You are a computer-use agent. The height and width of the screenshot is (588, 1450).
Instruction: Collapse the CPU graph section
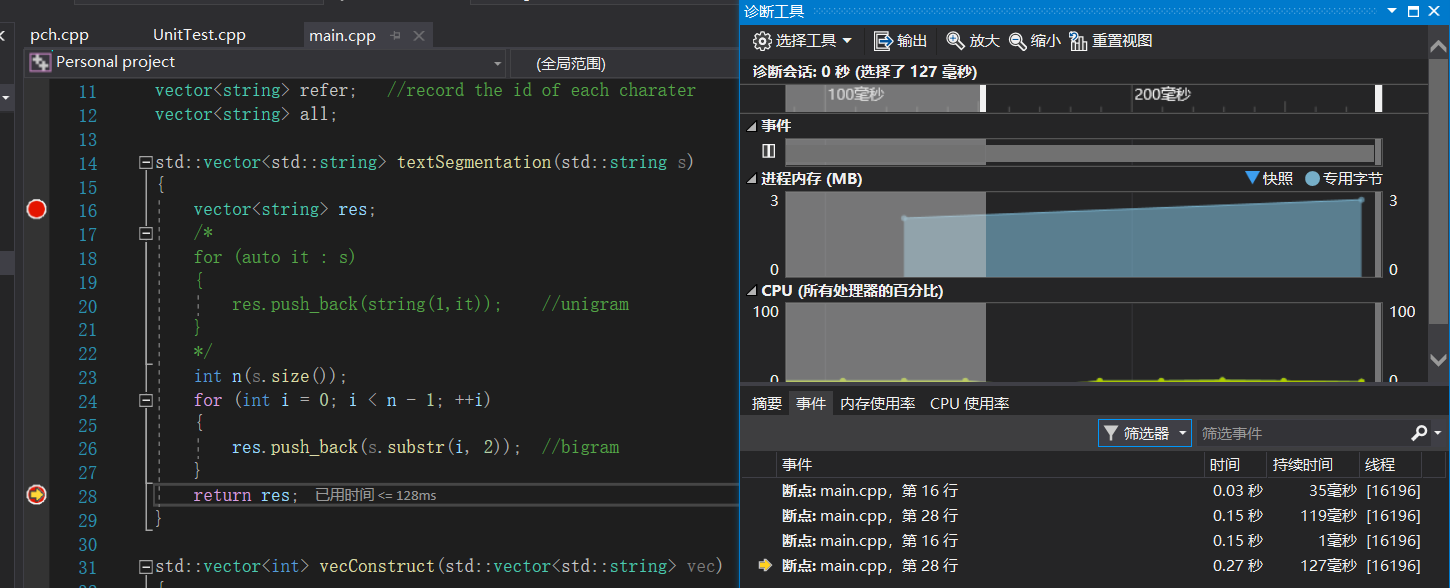(753, 291)
